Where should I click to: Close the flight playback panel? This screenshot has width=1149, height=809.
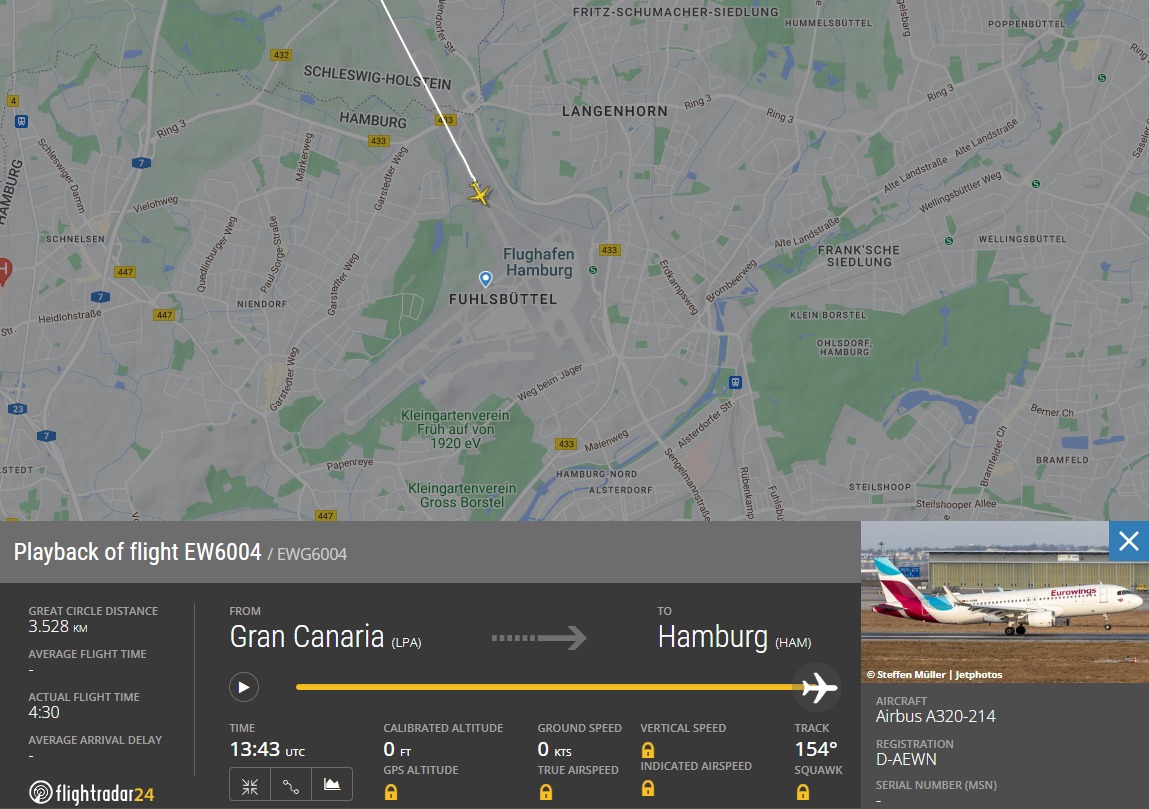pos(1128,541)
